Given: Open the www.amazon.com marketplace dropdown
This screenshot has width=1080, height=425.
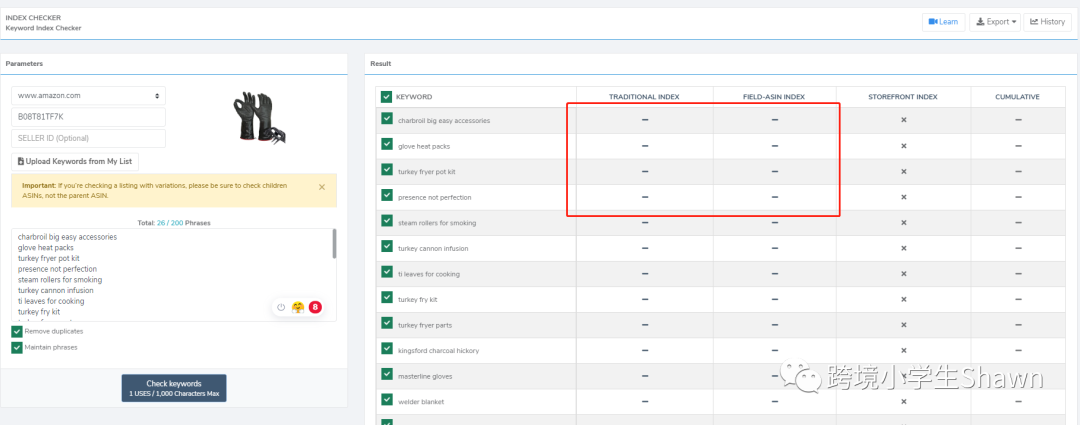Looking at the screenshot, I should (88, 96).
